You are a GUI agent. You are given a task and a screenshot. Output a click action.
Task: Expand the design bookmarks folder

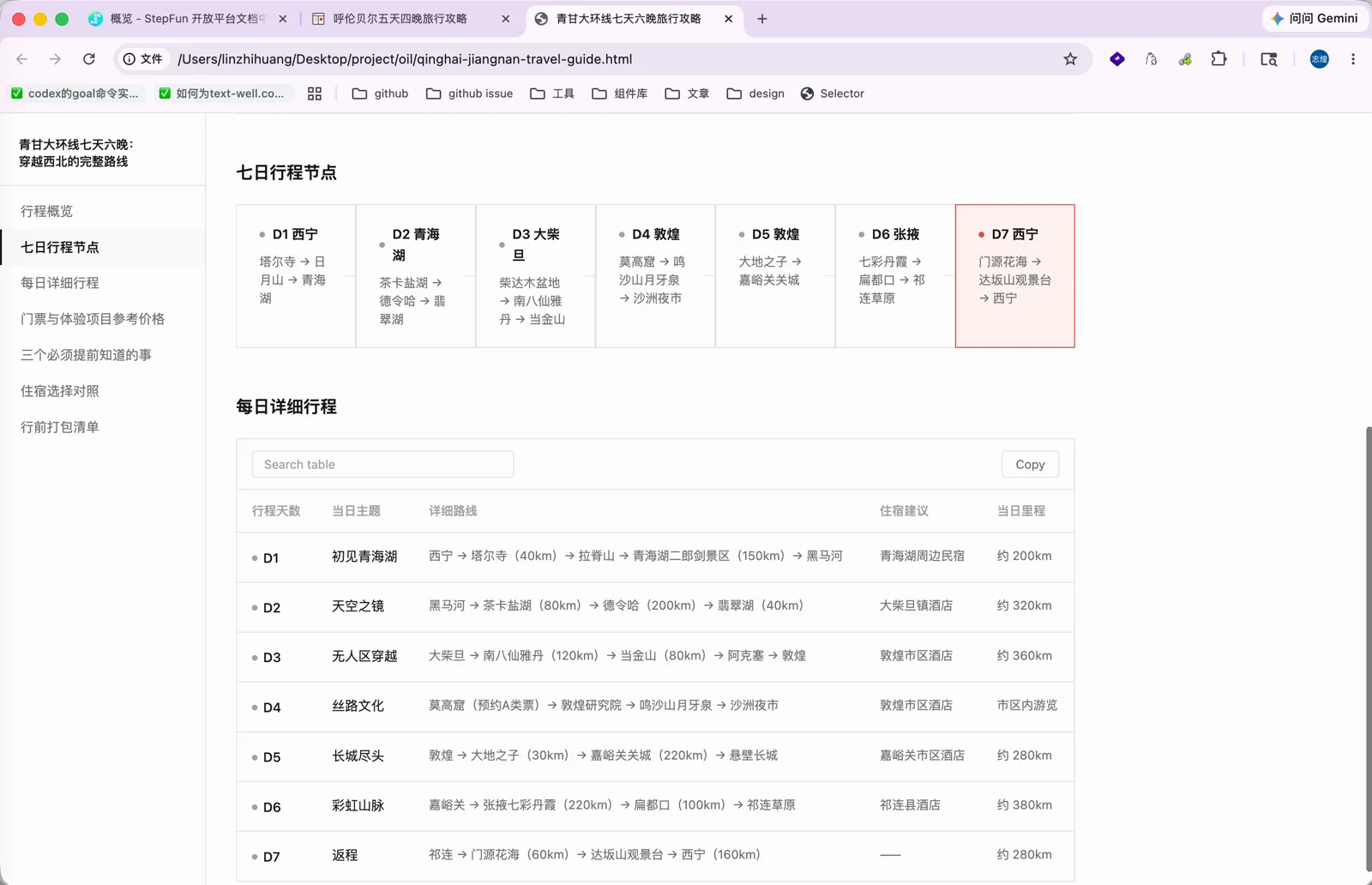point(755,93)
